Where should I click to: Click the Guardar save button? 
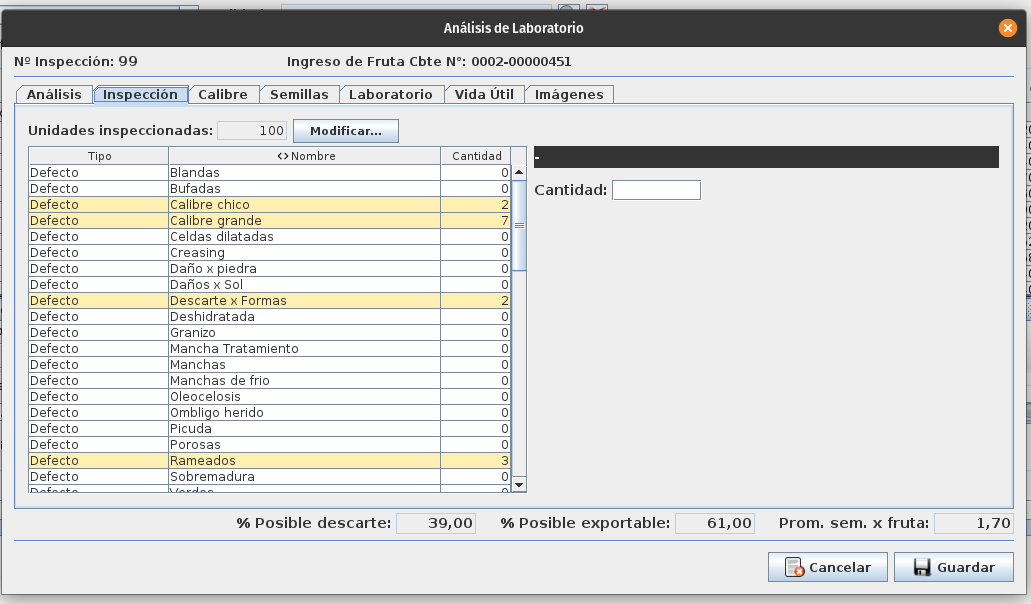point(953,567)
